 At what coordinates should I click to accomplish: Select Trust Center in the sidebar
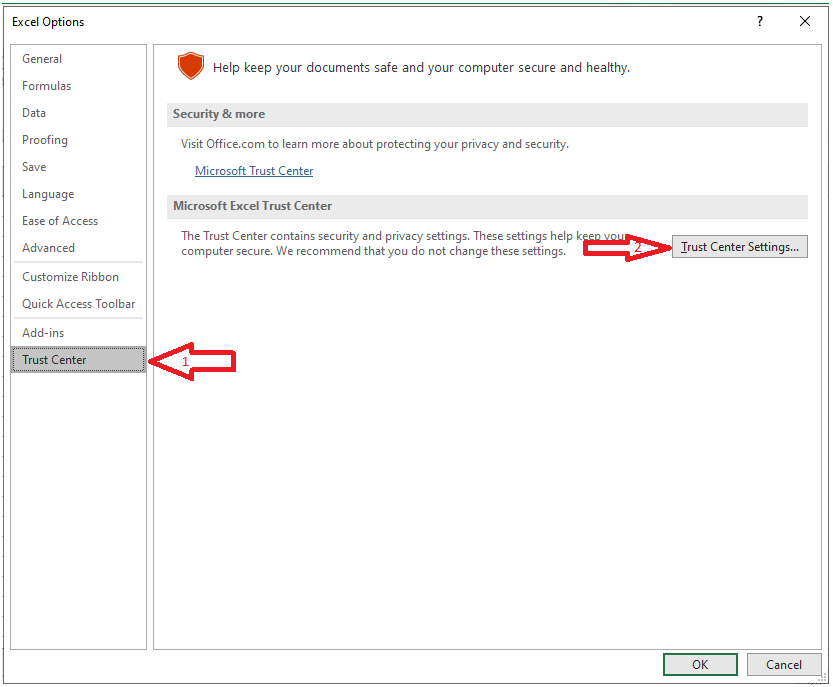point(55,360)
